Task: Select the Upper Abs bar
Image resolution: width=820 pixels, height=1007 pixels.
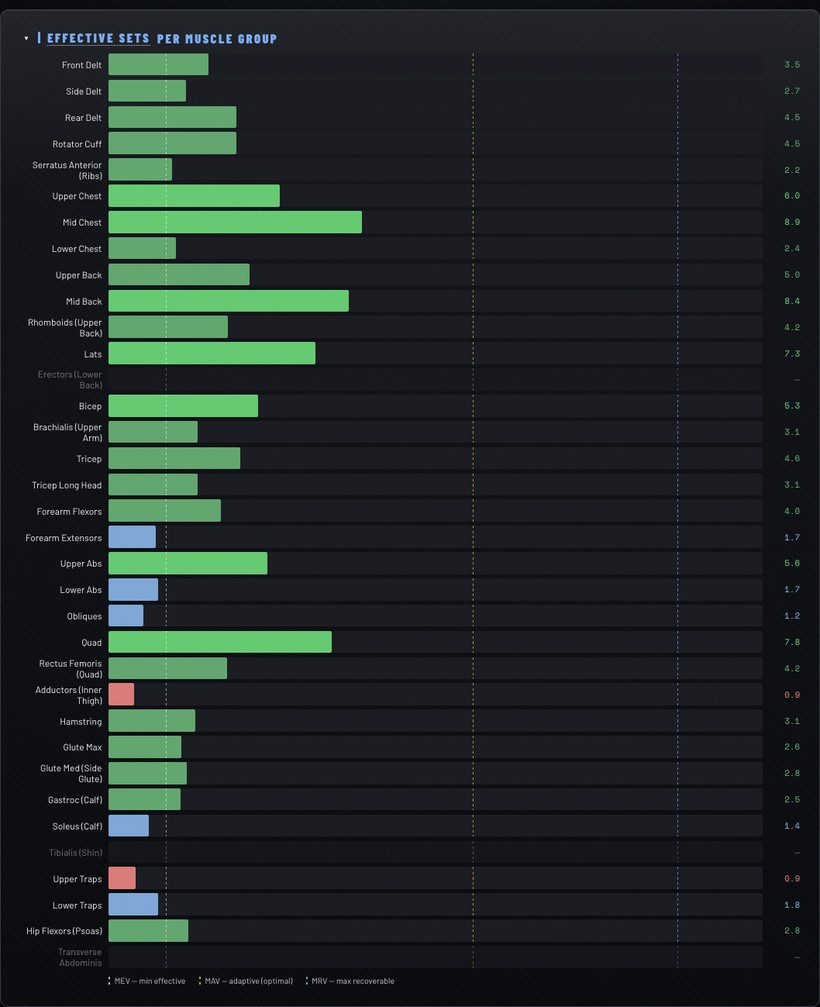Action: tap(188, 563)
